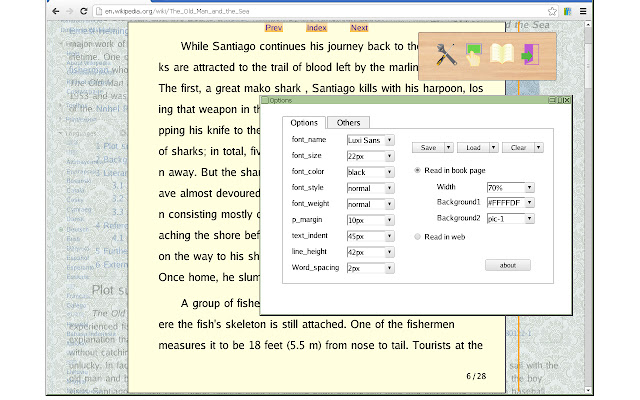This screenshot has height=400, width=640.
Task: Click the purple exit door icon
Action: (x=530, y=54)
